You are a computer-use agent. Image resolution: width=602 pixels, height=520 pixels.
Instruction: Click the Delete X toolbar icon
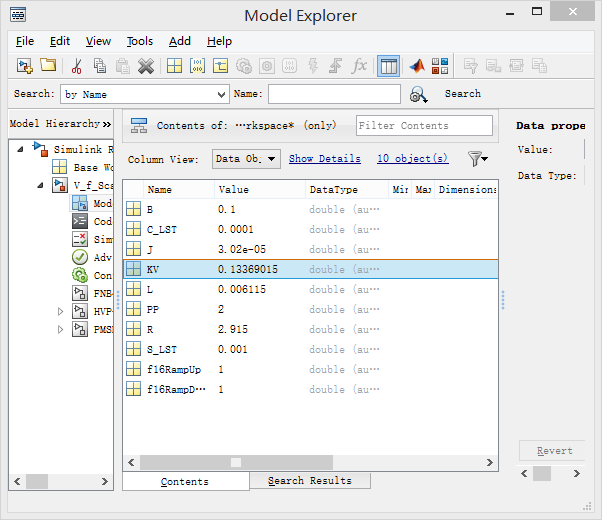[x=146, y=66]
